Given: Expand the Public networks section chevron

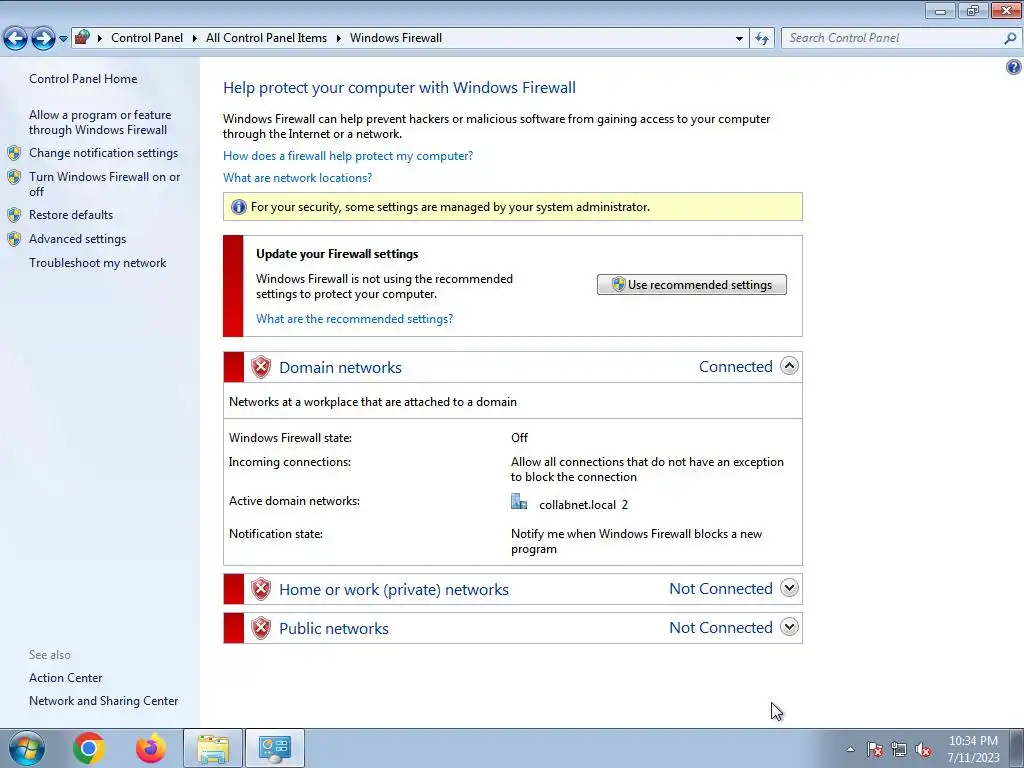Looking at the screenshot, I should tap(790, 628).
